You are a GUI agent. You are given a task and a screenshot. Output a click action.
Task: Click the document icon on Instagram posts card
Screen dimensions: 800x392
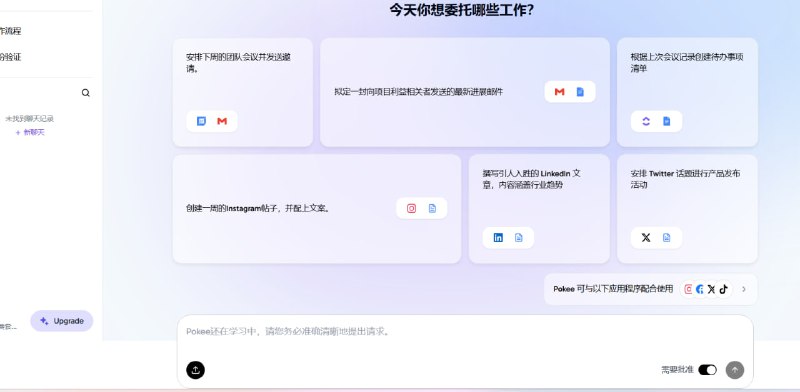point(432,208)
